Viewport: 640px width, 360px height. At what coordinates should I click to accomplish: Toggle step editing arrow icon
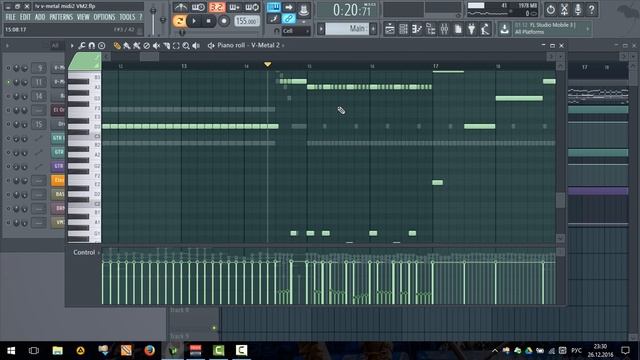pos(289,7)
